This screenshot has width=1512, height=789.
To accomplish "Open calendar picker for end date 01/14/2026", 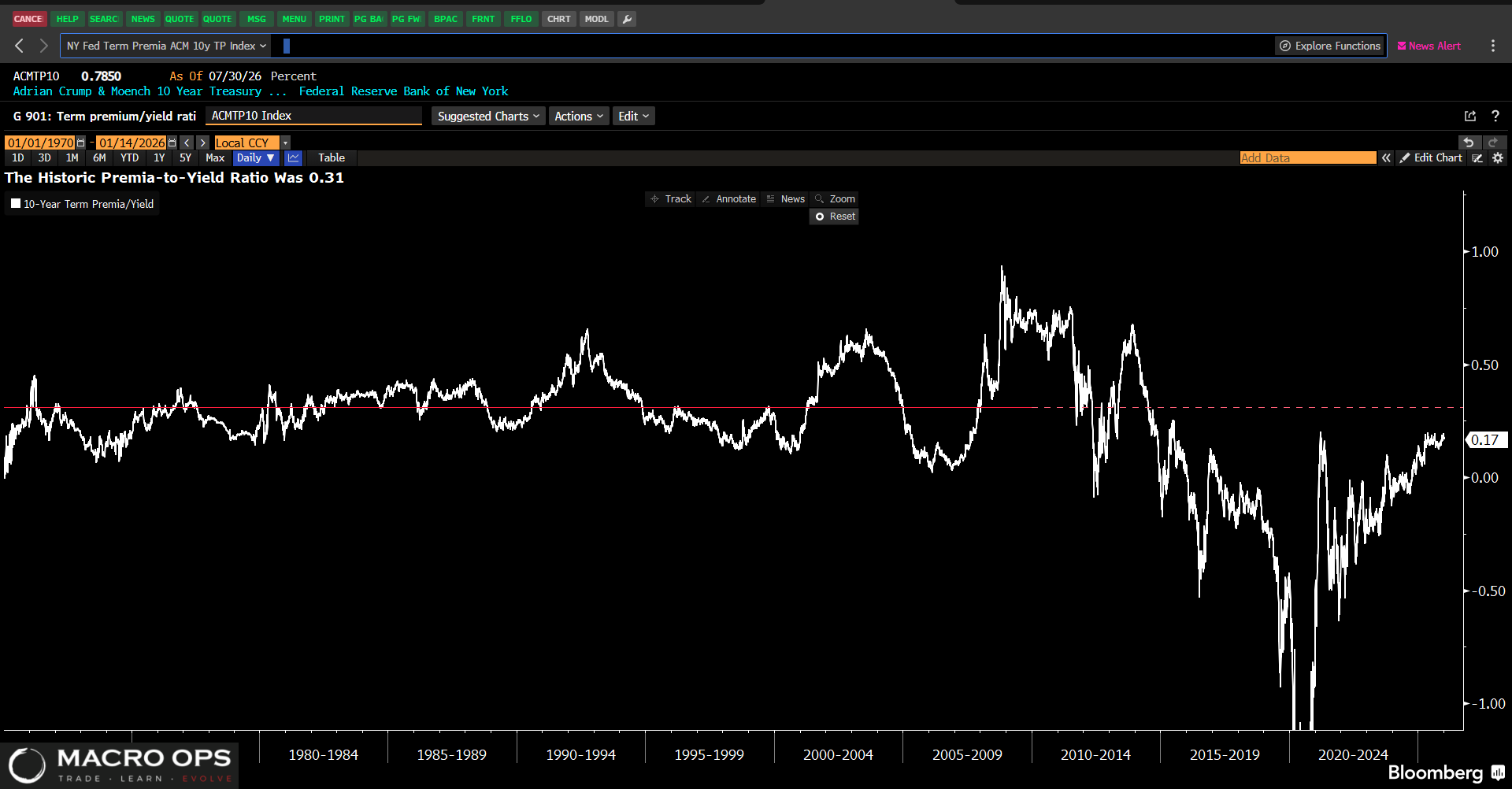I will (x=172, y=143).
